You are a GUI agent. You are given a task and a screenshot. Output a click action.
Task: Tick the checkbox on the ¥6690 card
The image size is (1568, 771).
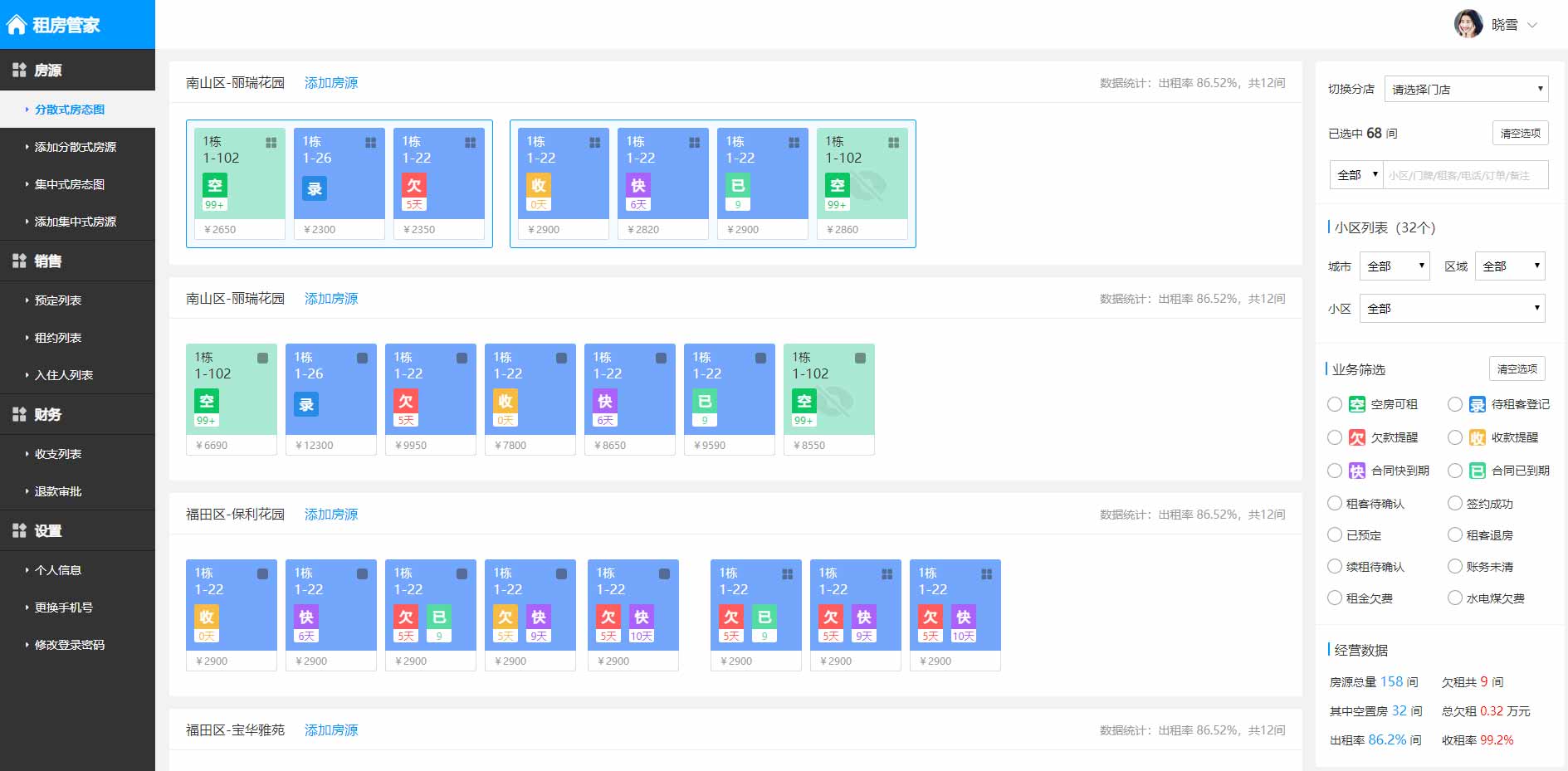(x=262, y=359)
